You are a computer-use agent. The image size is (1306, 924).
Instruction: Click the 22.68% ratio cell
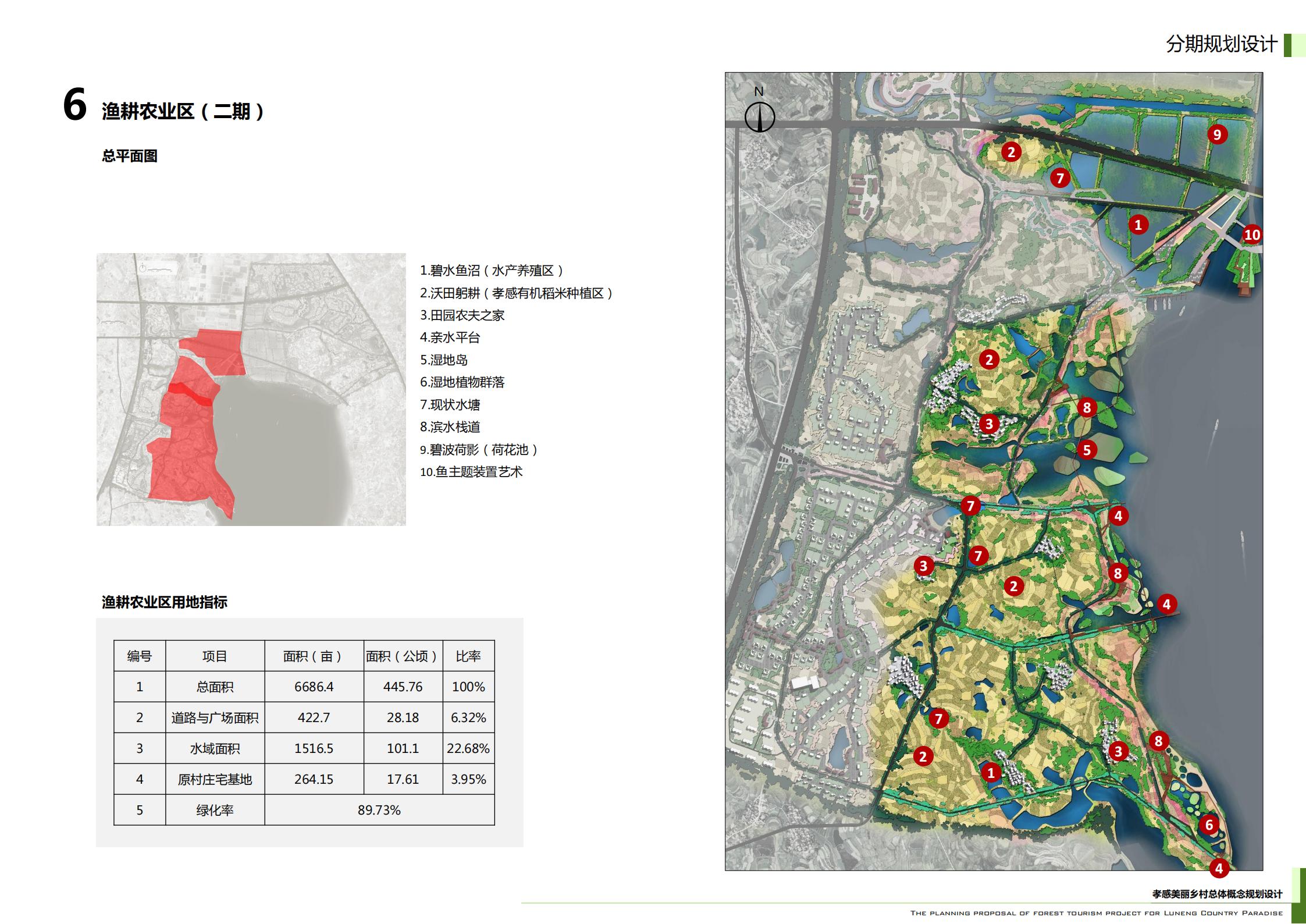click(x=468, y=749)
